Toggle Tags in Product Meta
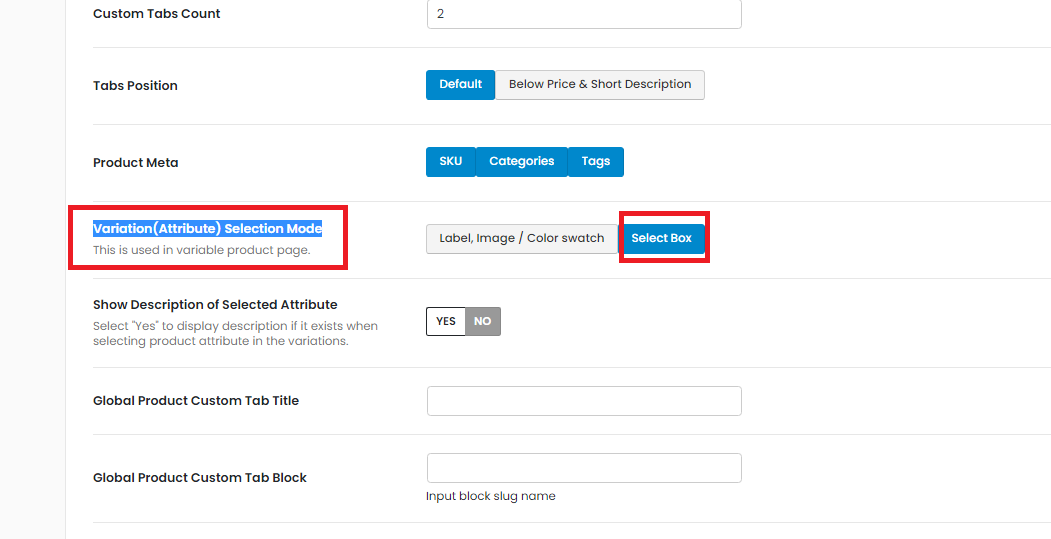1051x539 pixels. pyautogui.click(x=596, y=162)
